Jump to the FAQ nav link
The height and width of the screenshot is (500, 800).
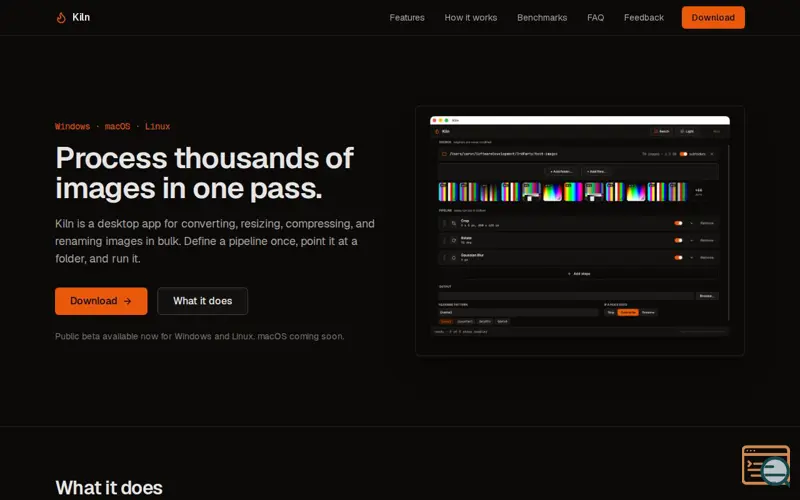[595, 17]
